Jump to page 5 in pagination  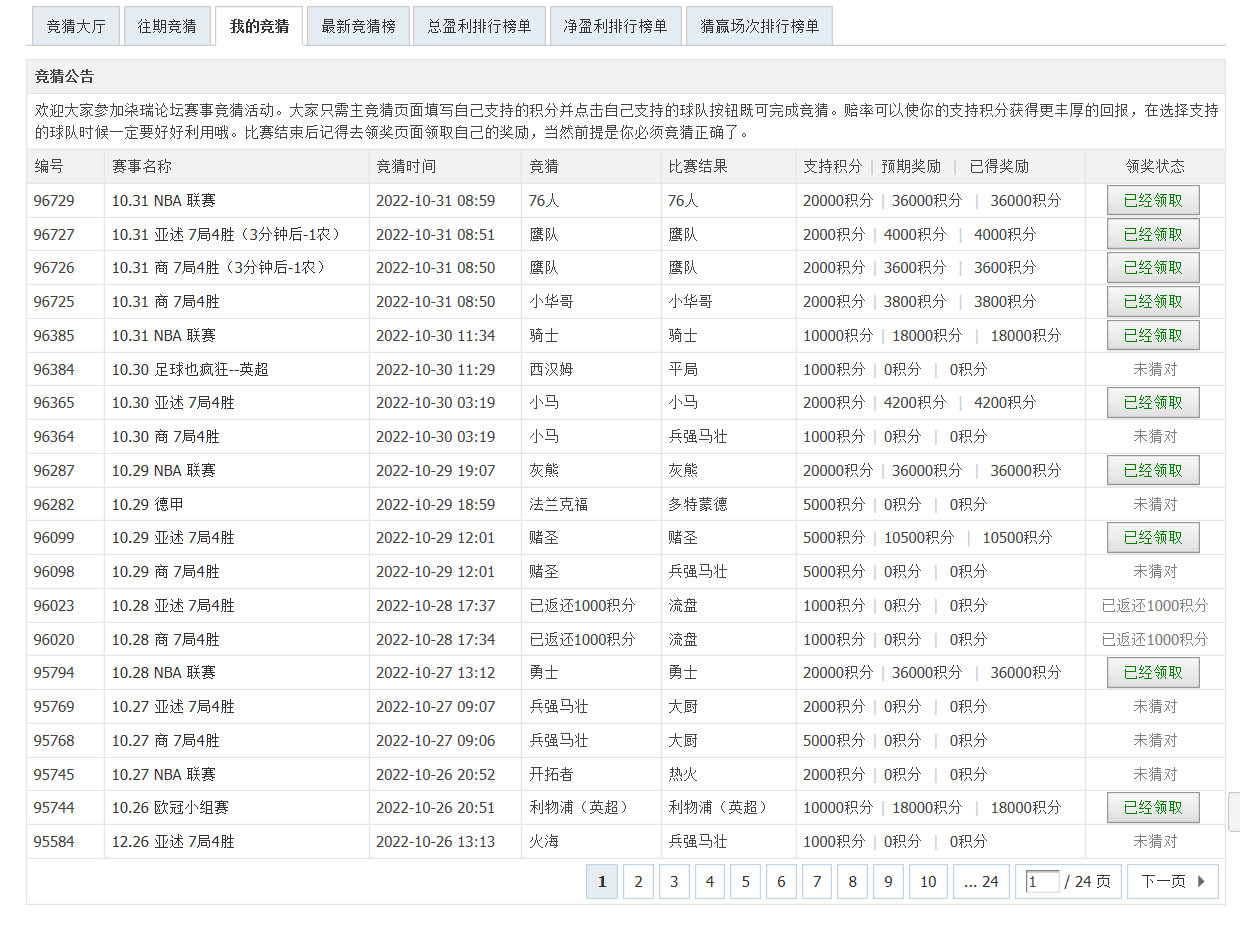tap(745, 882)
